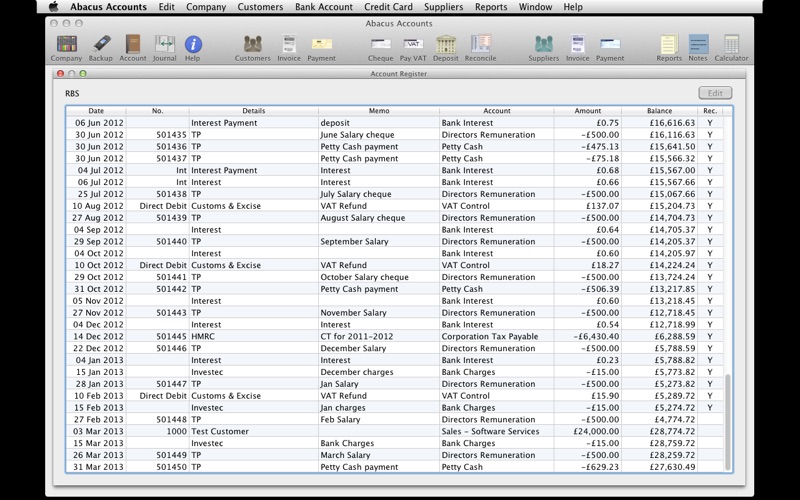This screenshot has height=500, width=800.
Task: Select the June Salary cheque memo cell
Action: (379, 135)
